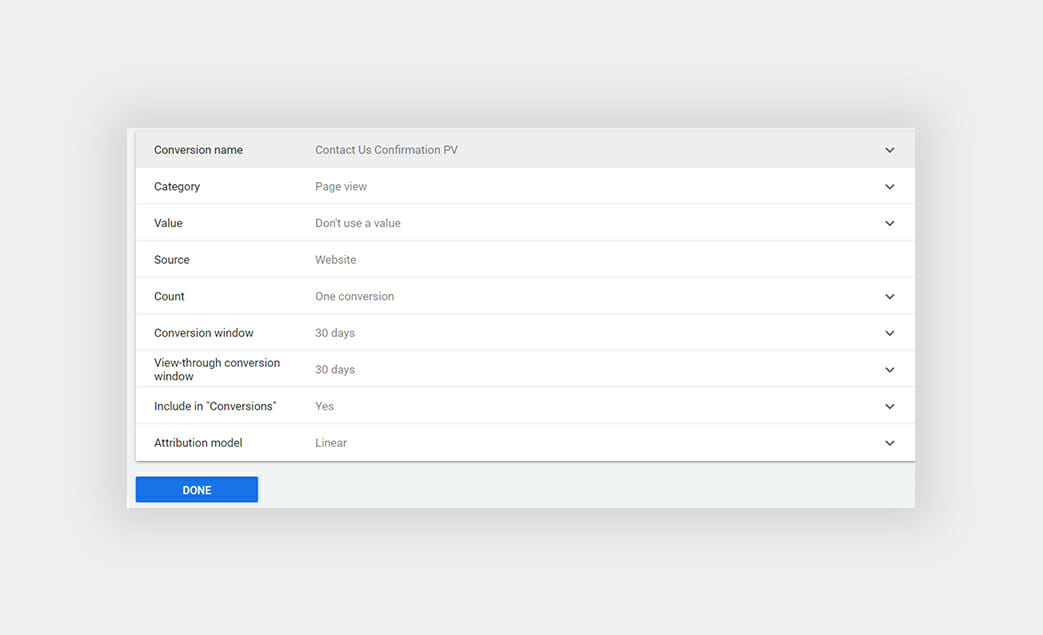
Task: Click "30 days" in Conversion window row
Action: [335, 333]
